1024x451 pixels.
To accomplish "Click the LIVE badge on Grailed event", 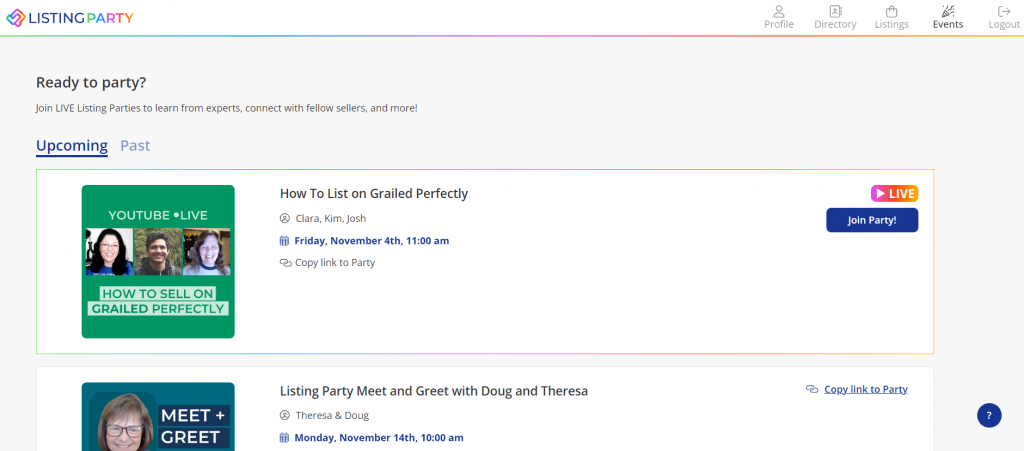I will (894, 194).
